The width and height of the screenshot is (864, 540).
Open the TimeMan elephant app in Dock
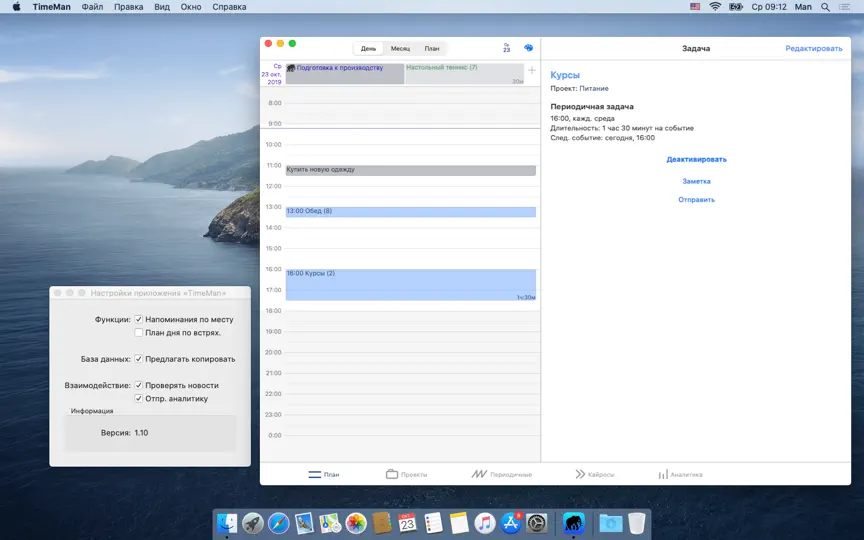[574, 522]
